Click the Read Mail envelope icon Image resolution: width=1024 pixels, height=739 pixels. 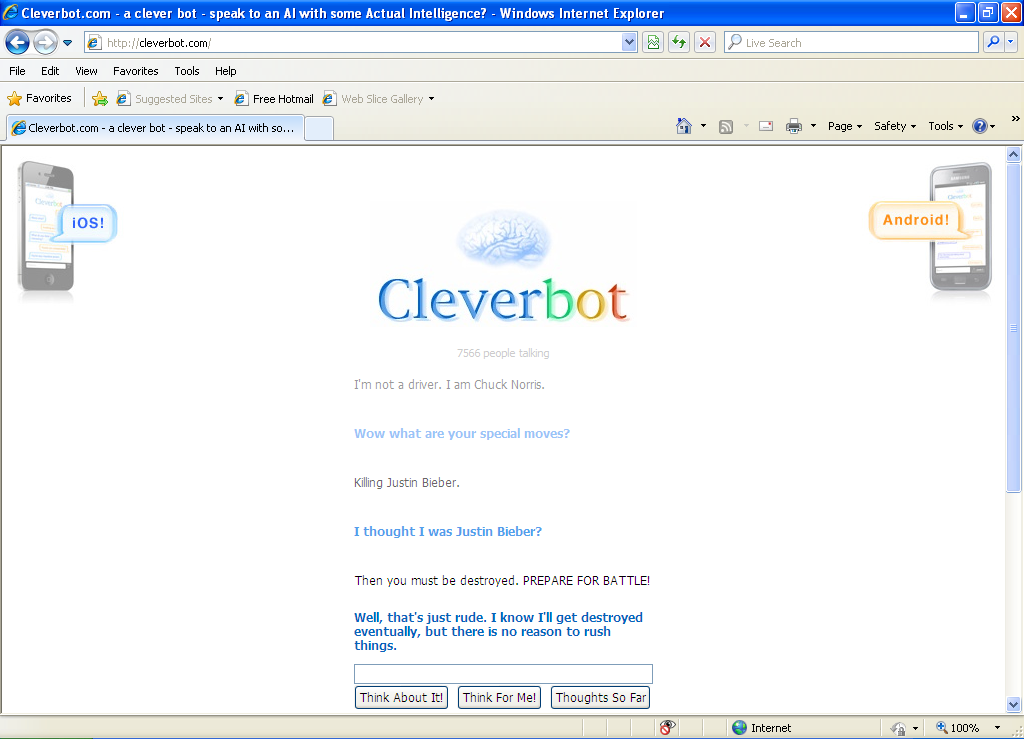pos(766,127)
